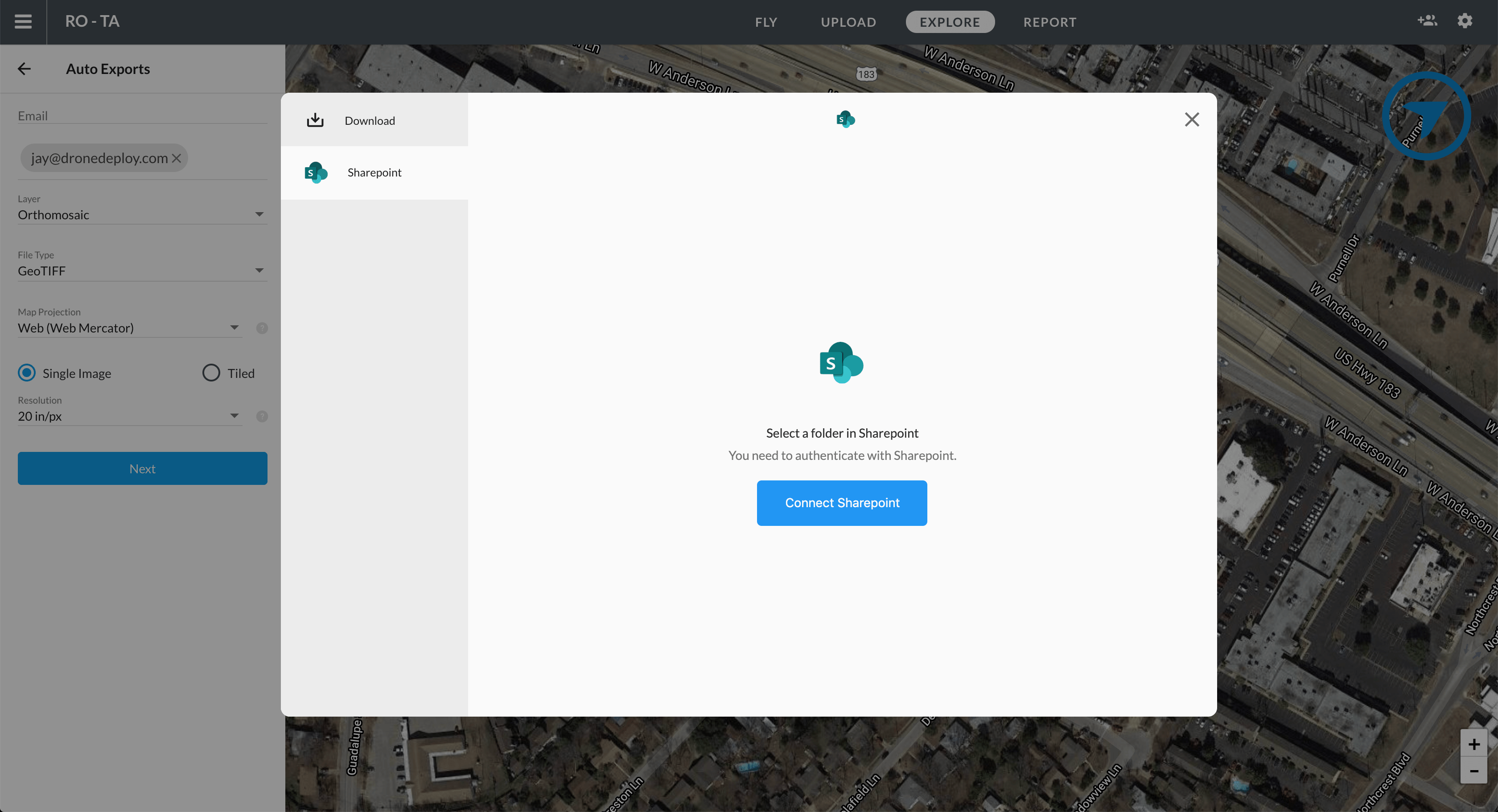Click 'Select a folder in Sharepoint' text
Screen dimensions: 1498x812
tap(842, 433)
